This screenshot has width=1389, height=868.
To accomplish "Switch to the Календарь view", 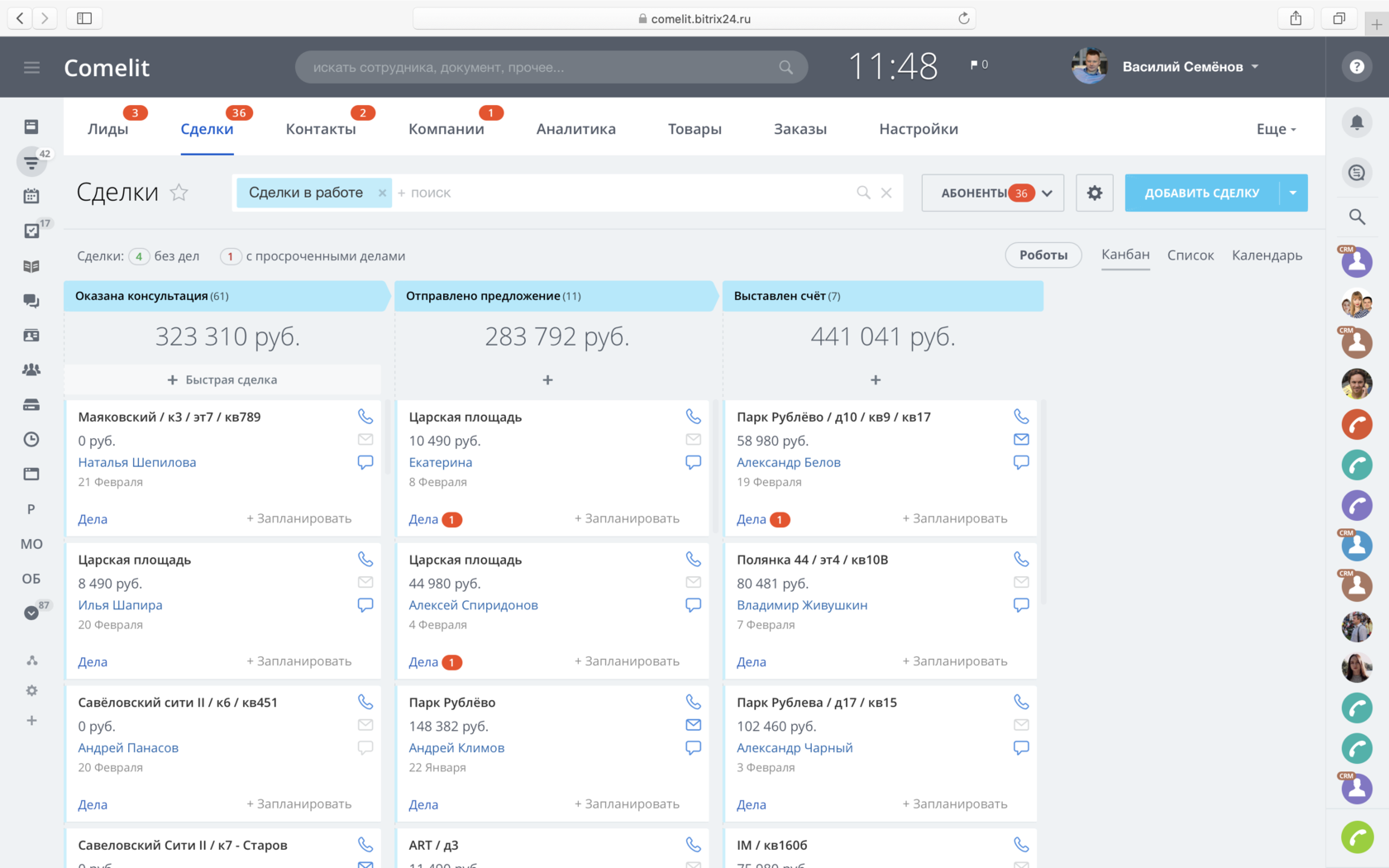I will click(1267, 255).
